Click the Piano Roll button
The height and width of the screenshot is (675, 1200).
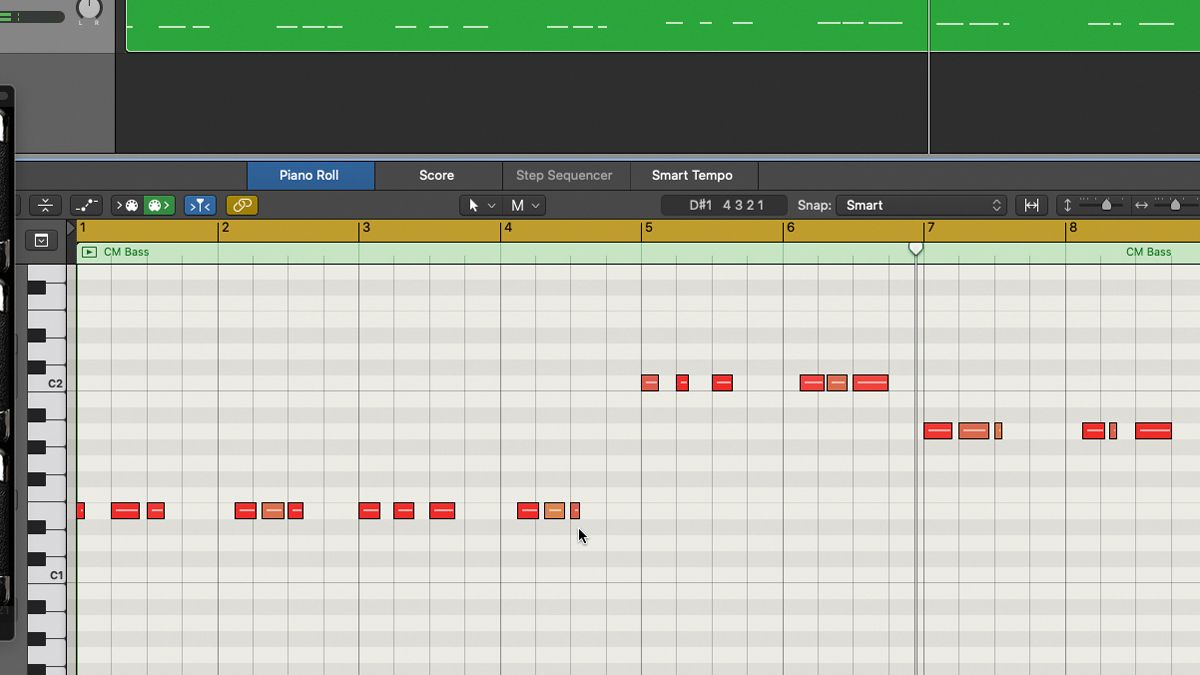[310, 175]
